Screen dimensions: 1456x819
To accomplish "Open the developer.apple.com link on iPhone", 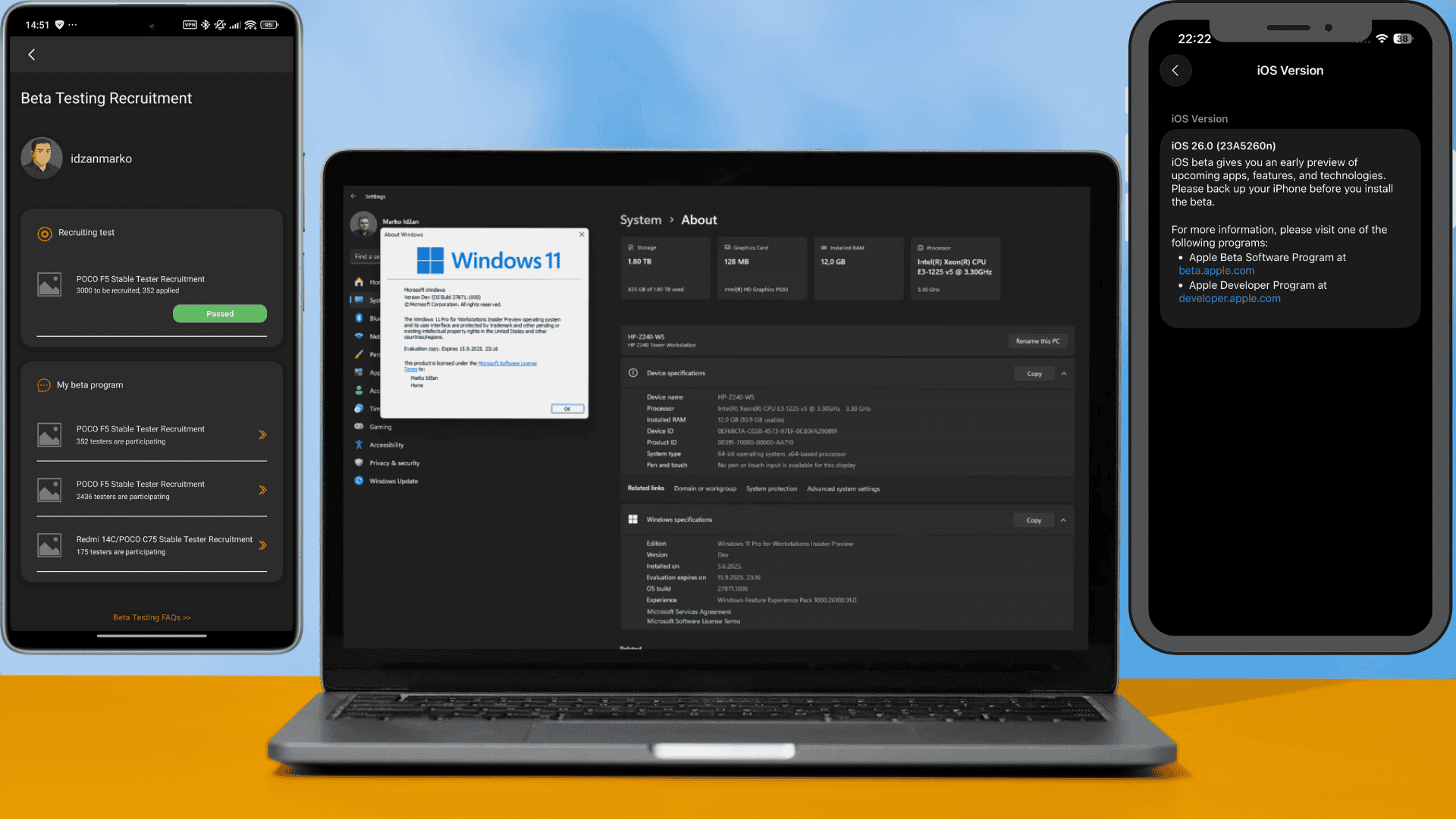I will coord(1229,299).
